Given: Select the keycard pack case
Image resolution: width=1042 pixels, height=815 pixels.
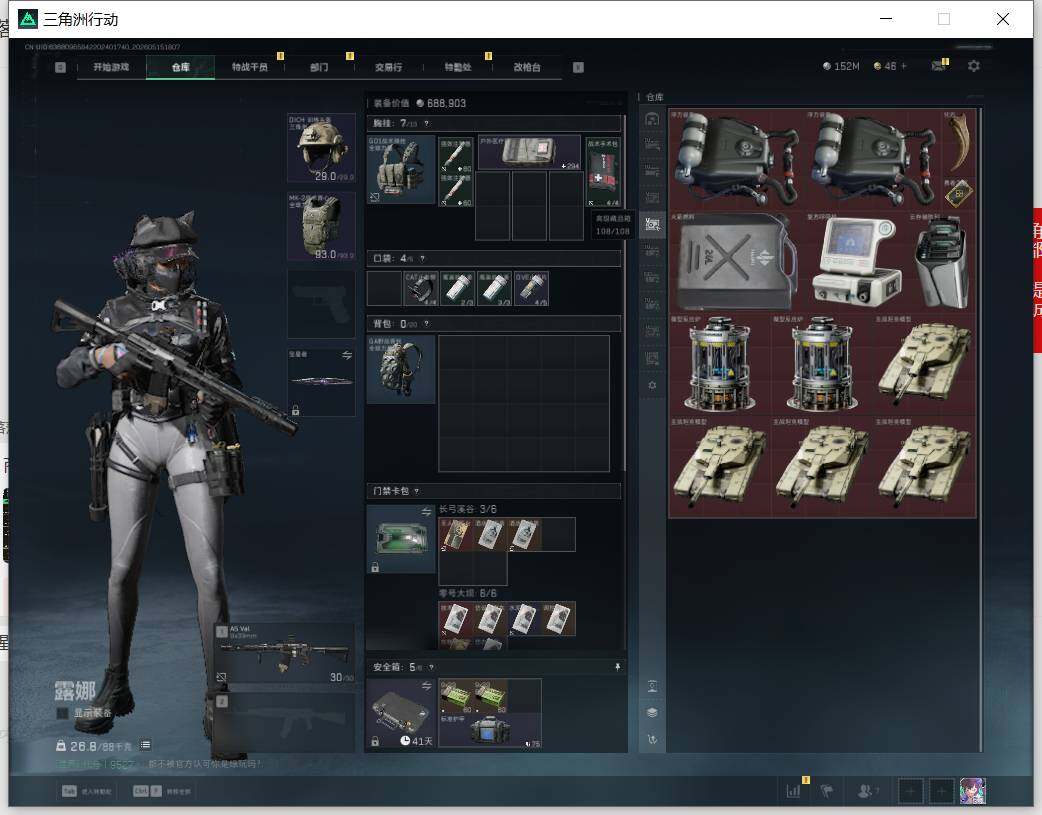Looking at the screenshot, I should tap(401, 538).
